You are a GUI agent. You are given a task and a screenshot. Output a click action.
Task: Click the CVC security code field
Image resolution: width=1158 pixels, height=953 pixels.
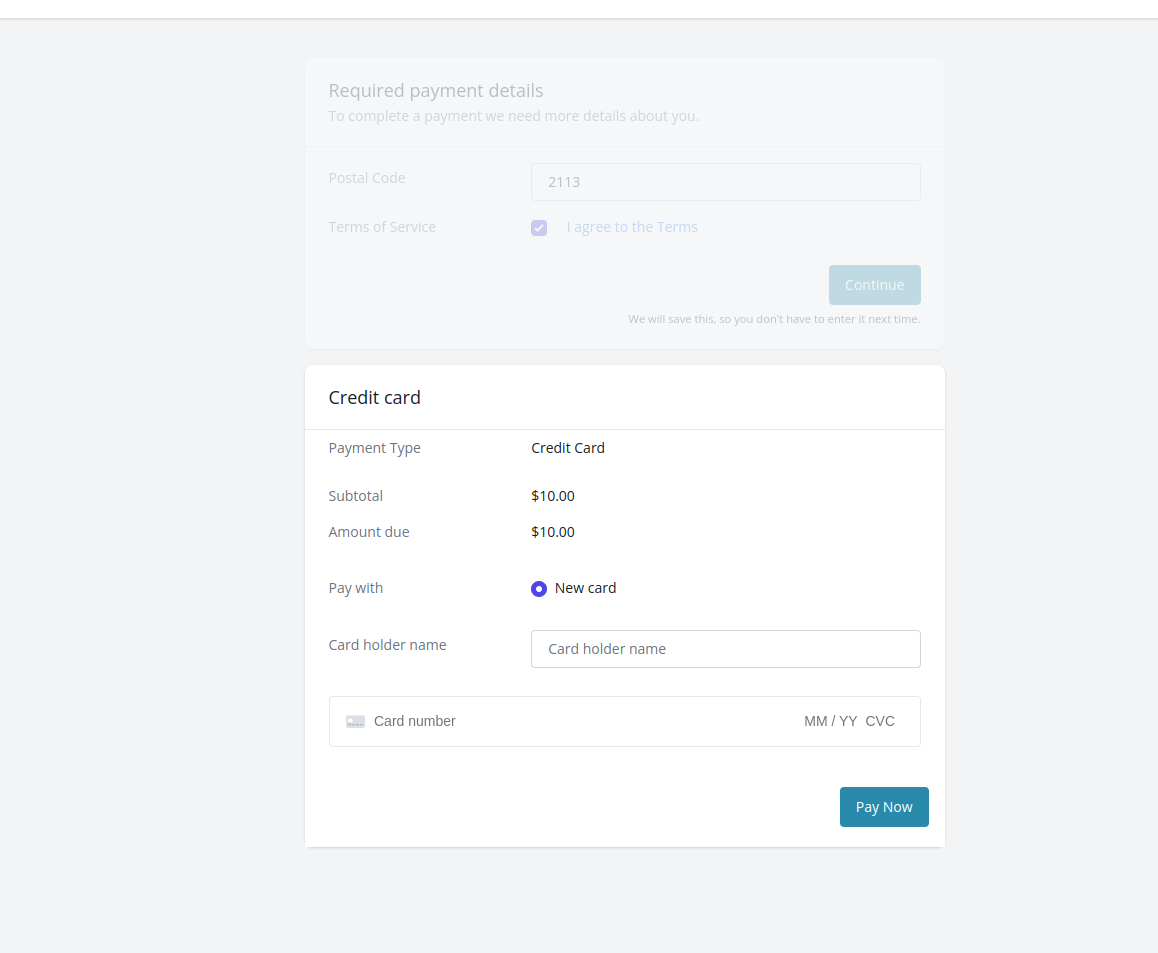[x=880, y=720]
